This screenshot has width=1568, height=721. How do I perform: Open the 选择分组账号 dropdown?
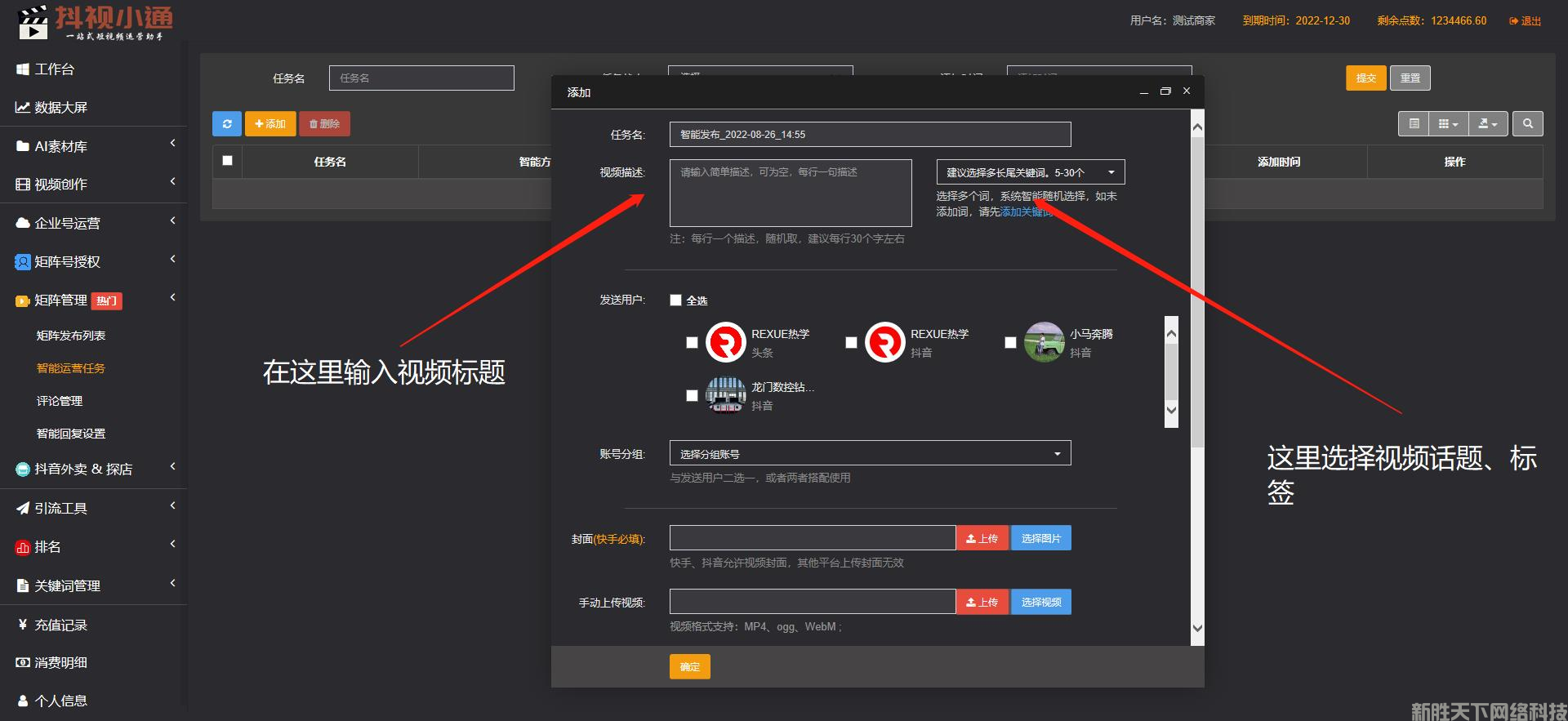pyautogui.click(x=870, y=454)
